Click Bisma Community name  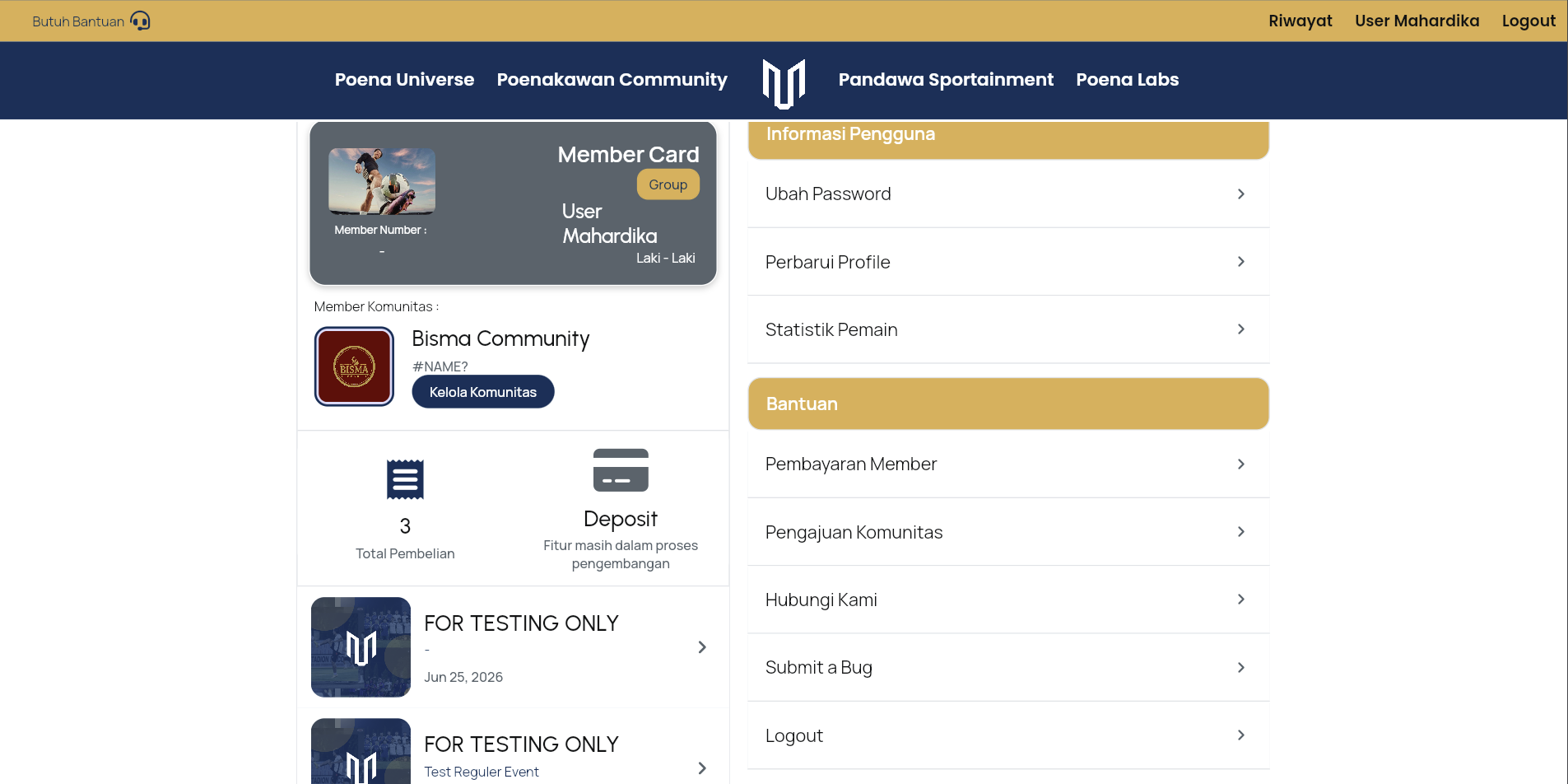pyautogui.click(x=500, y=339)
